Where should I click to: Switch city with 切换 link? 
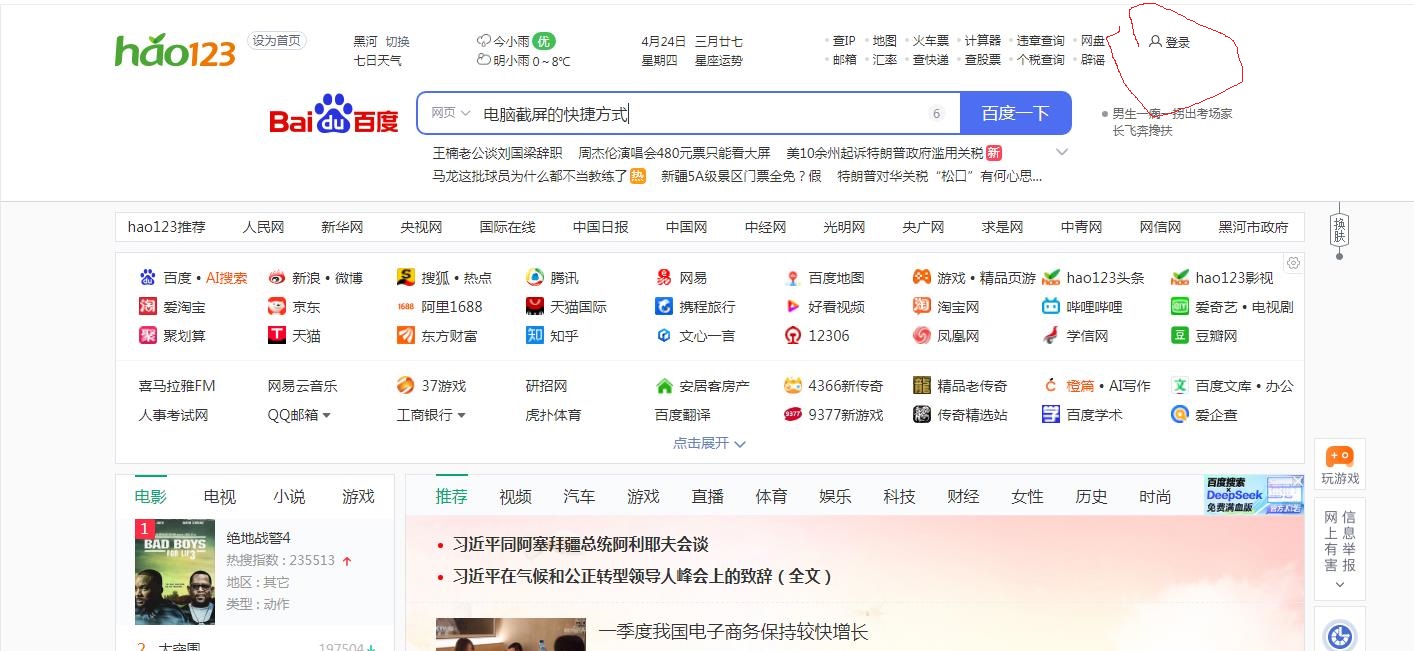(x=397, y=42)
